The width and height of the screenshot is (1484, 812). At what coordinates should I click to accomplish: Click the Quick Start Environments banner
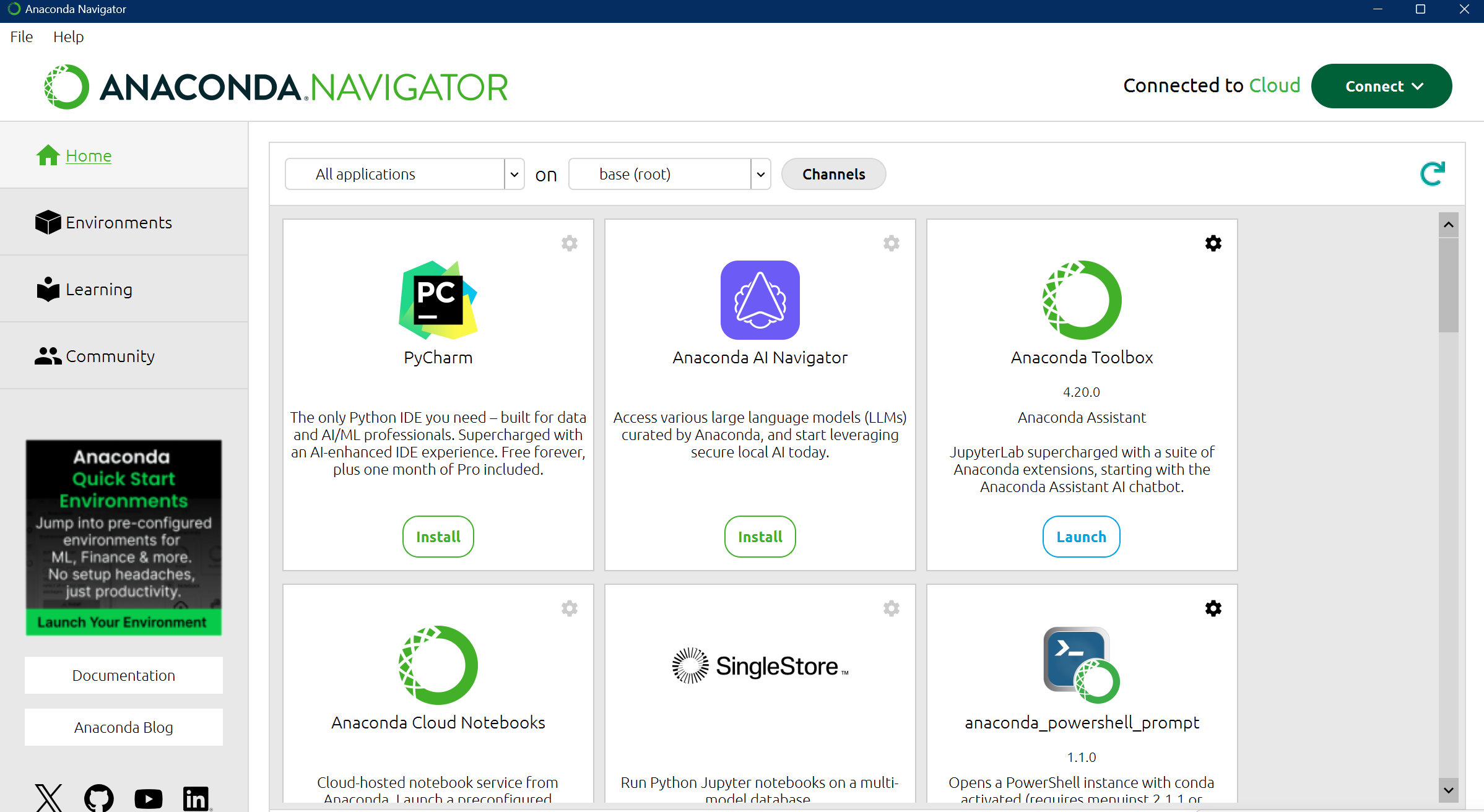(x=123, y=537)
